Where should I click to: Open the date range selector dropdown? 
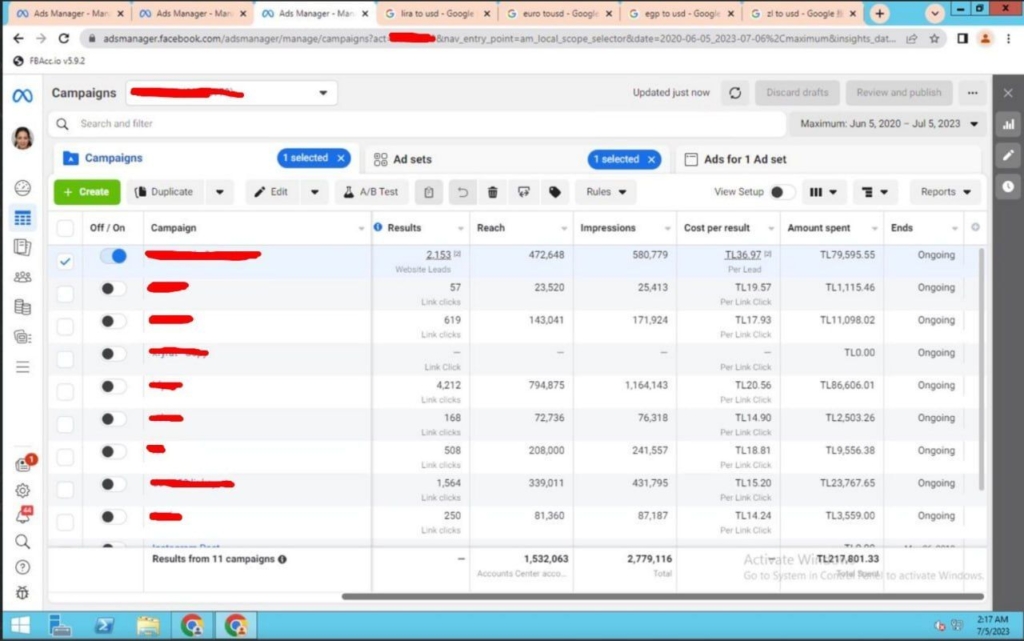tap(889, 124)
